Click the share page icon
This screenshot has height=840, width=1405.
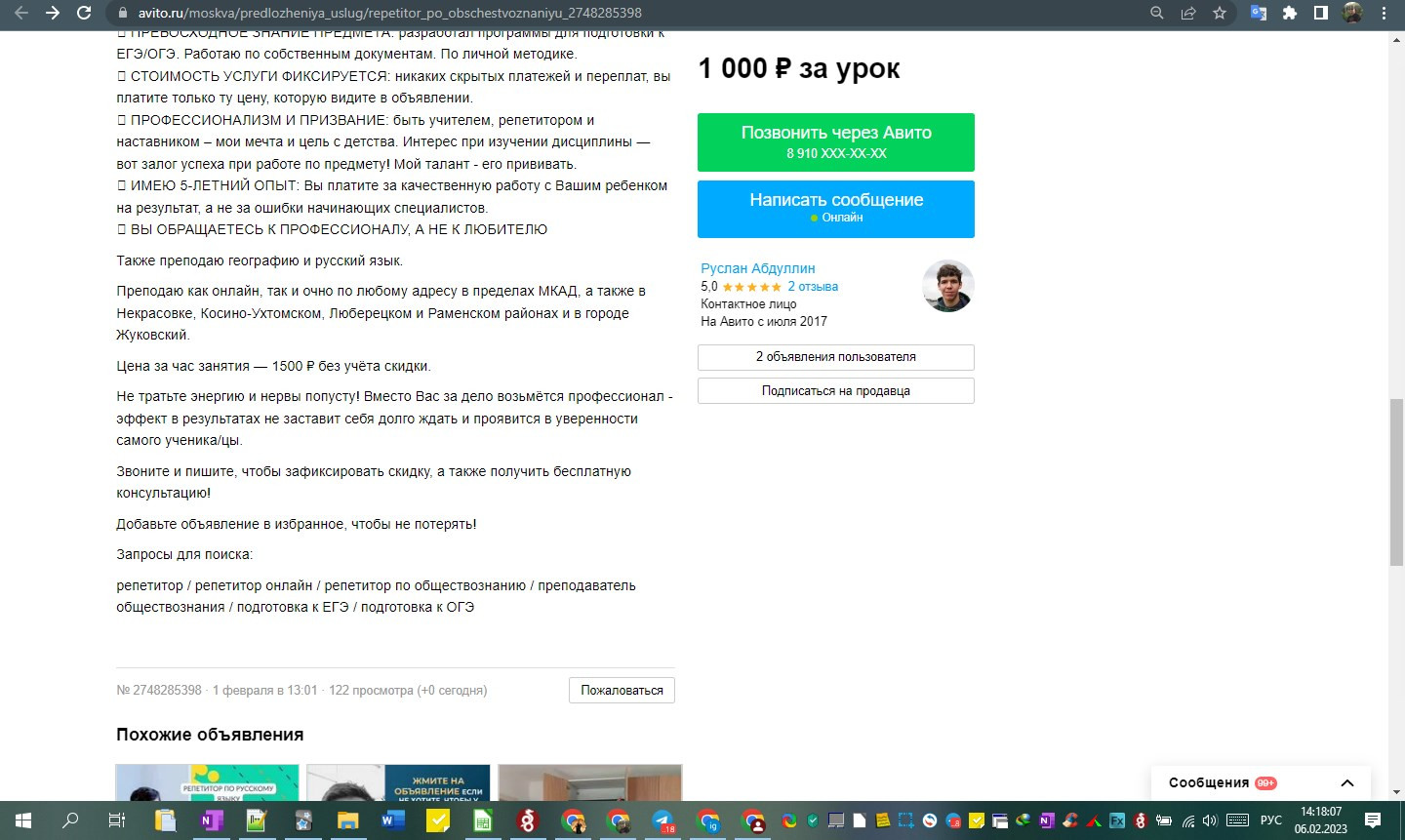point(1188,13)
